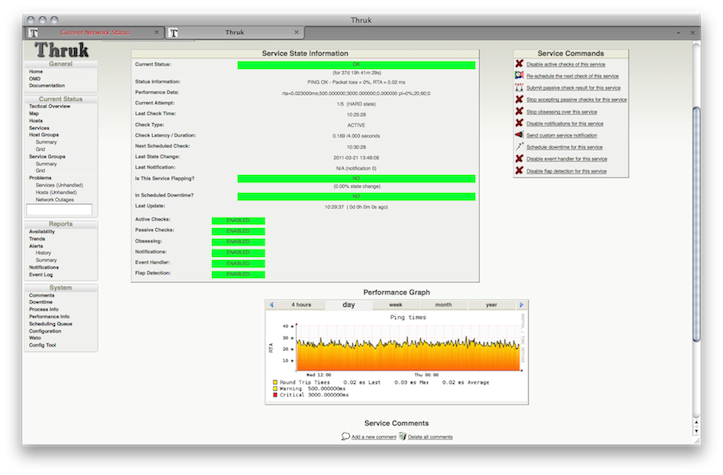Click the Thruk logo in the sidebar
Viewport: 723px width, 475px height.
[61, 50]
